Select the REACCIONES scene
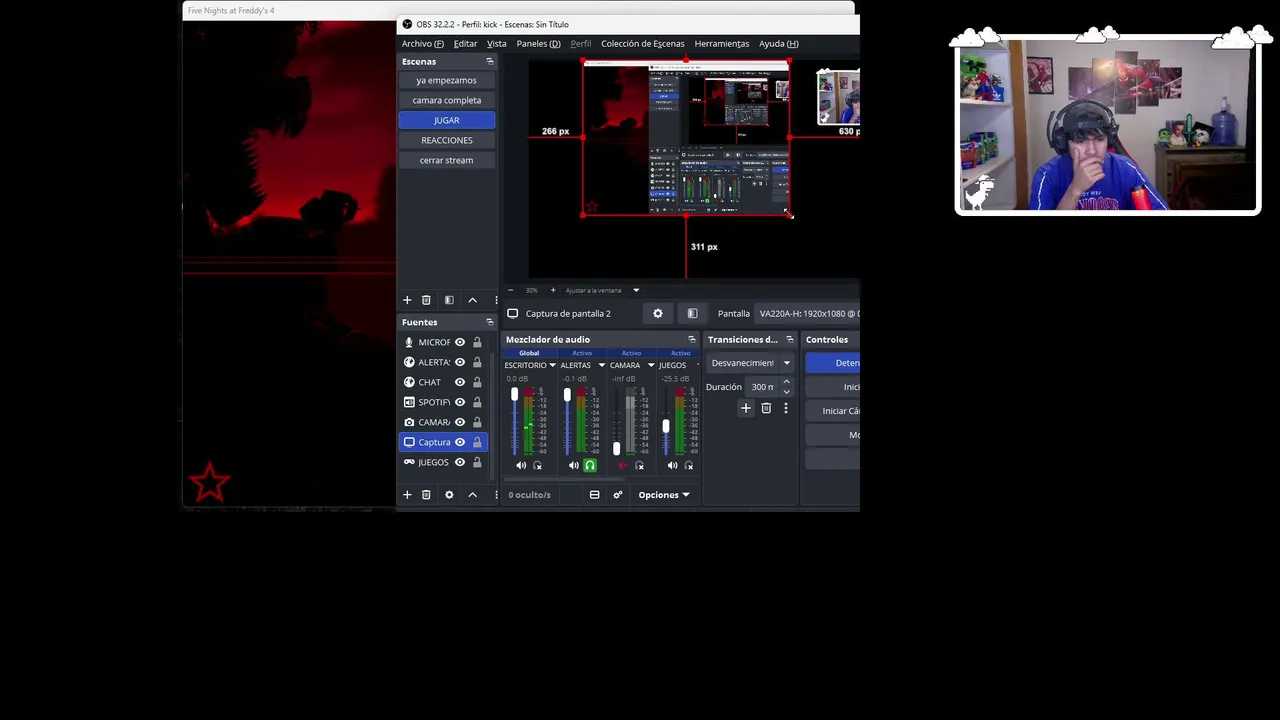This screenshot has height=720, width=1280. tap(447, 140)
